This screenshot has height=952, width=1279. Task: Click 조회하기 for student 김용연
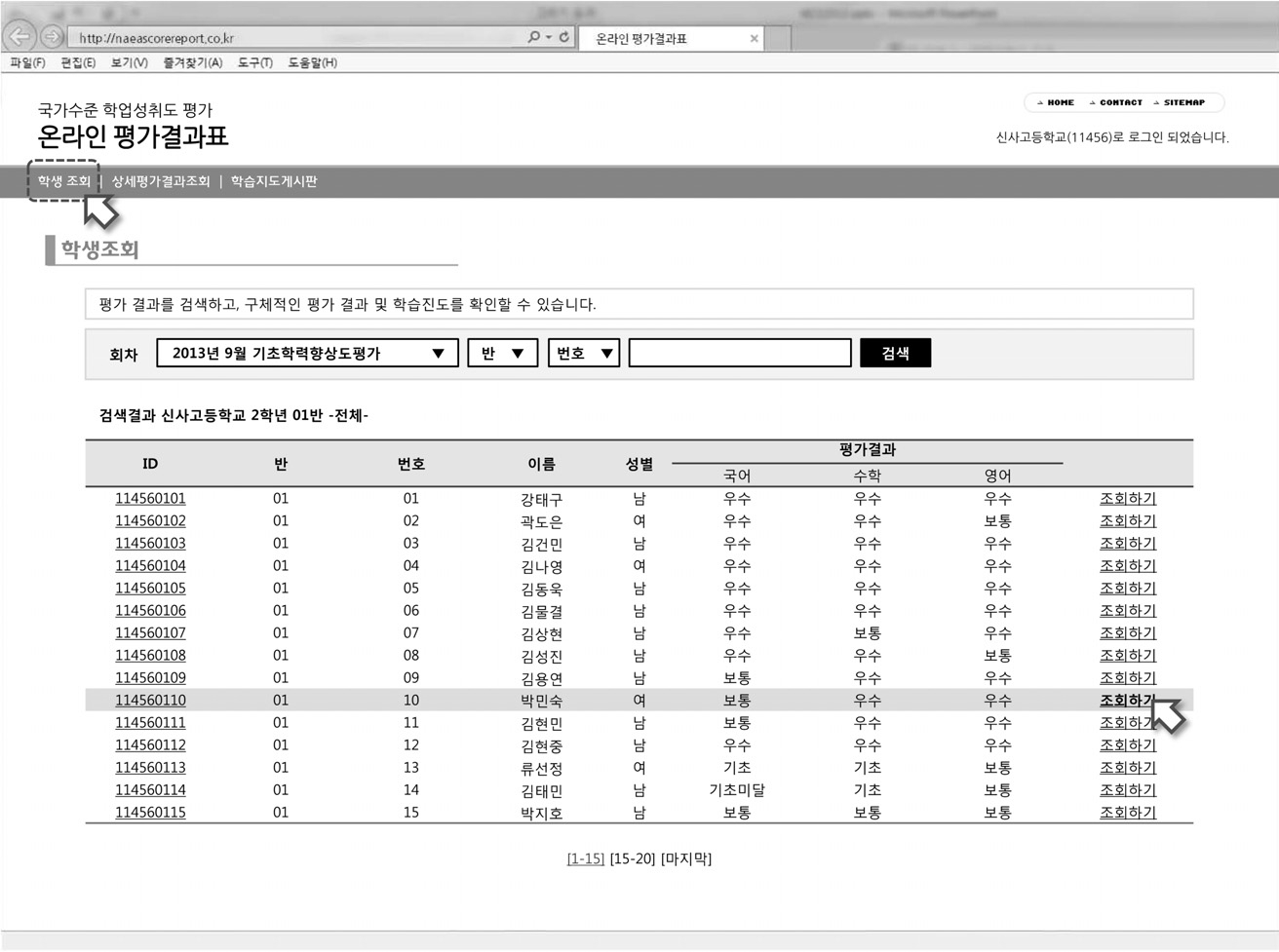coord(1128,678)
